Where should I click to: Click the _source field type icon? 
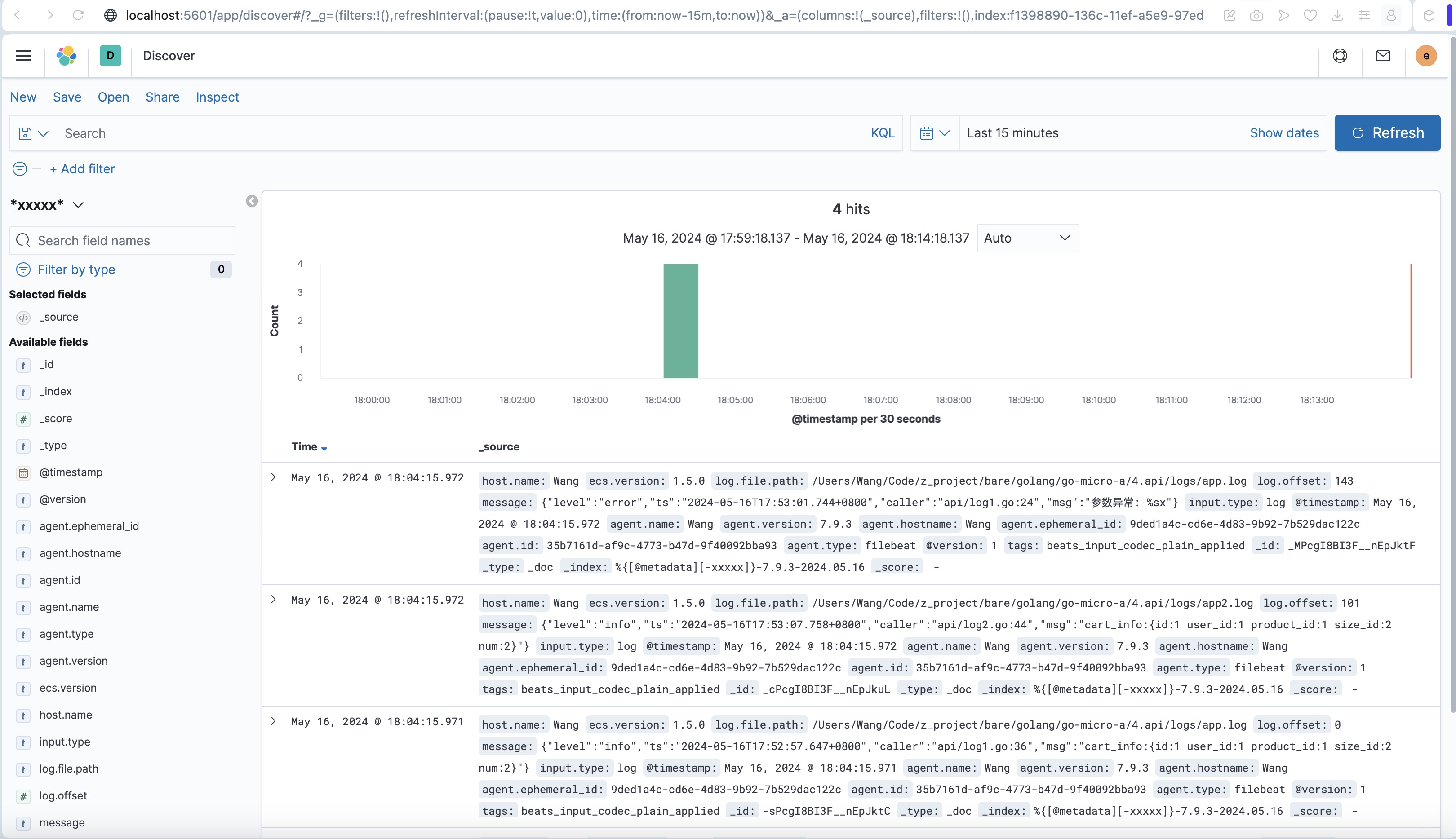(23, 318)
